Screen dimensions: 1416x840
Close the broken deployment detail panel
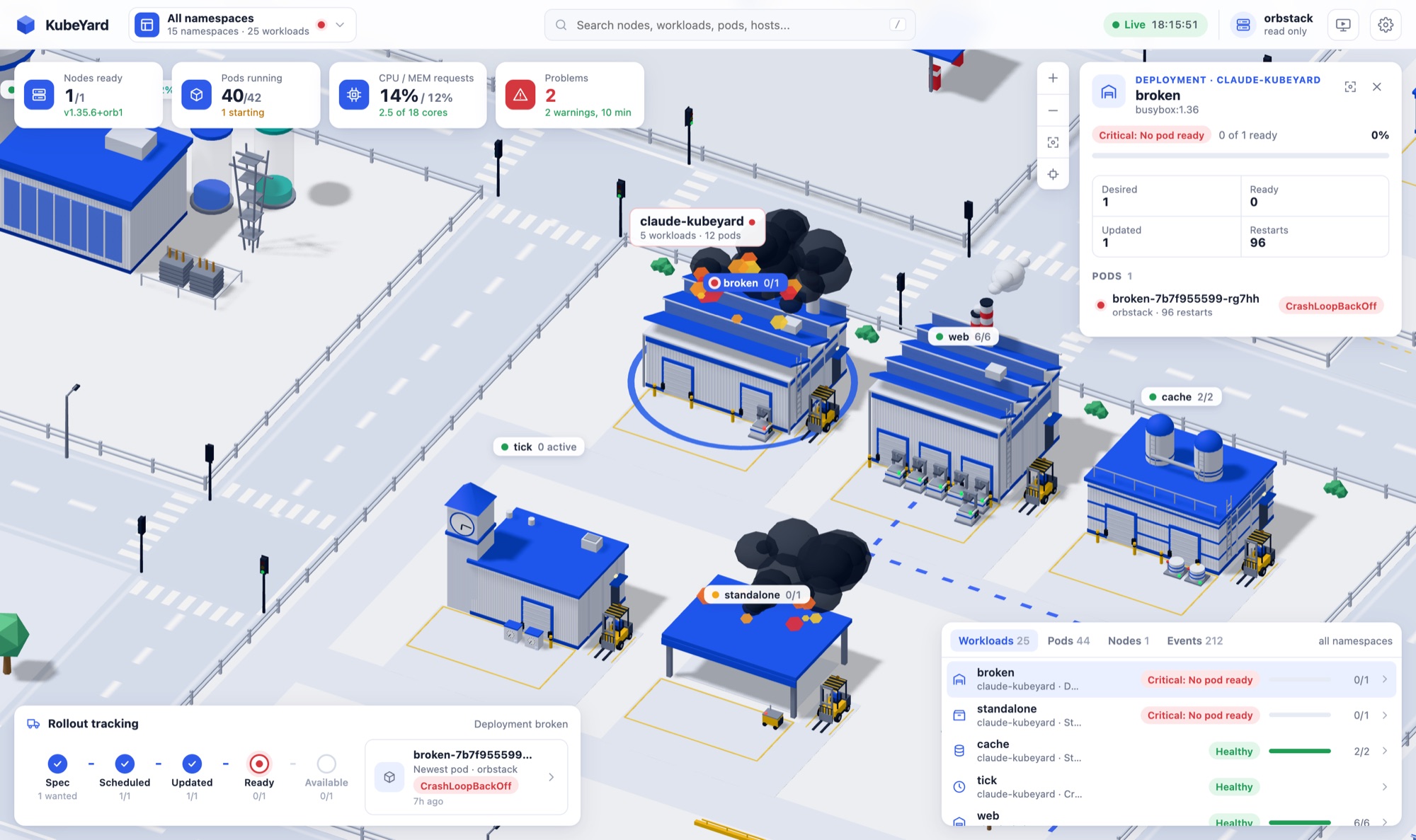pos(1376,86)
